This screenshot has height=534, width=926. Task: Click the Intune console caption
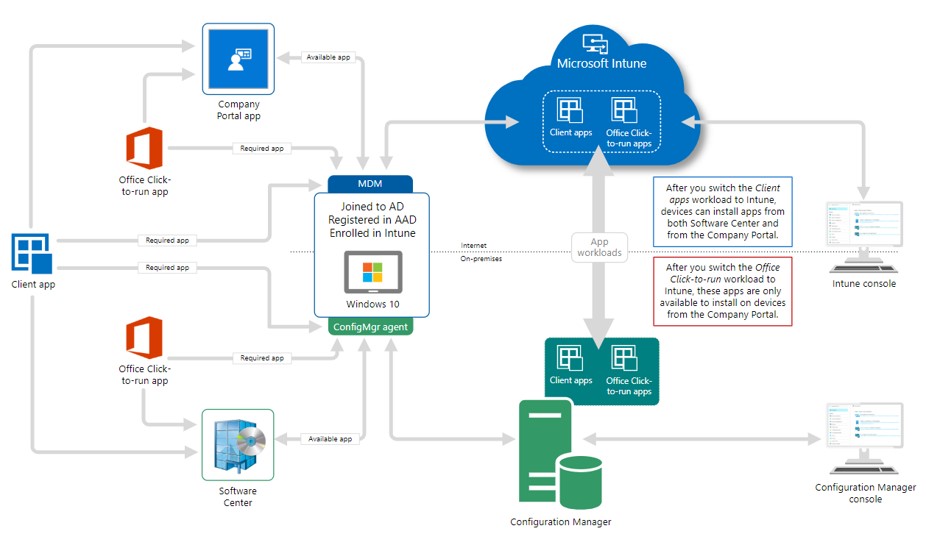pos(864,284)
